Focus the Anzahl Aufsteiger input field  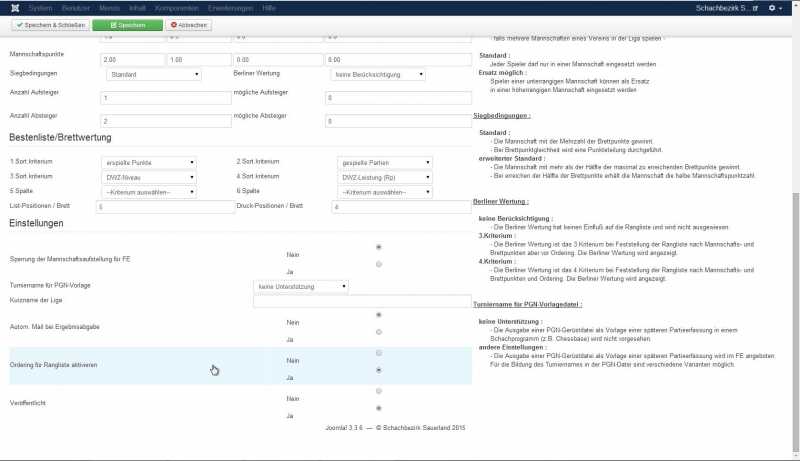click(166, 98)
